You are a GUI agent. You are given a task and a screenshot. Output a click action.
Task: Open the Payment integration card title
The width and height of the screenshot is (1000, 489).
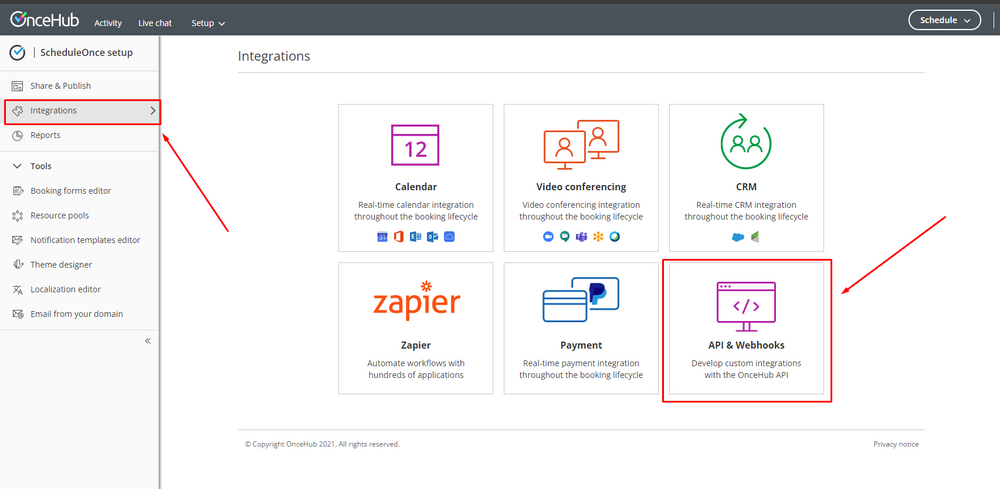point(581,345)
